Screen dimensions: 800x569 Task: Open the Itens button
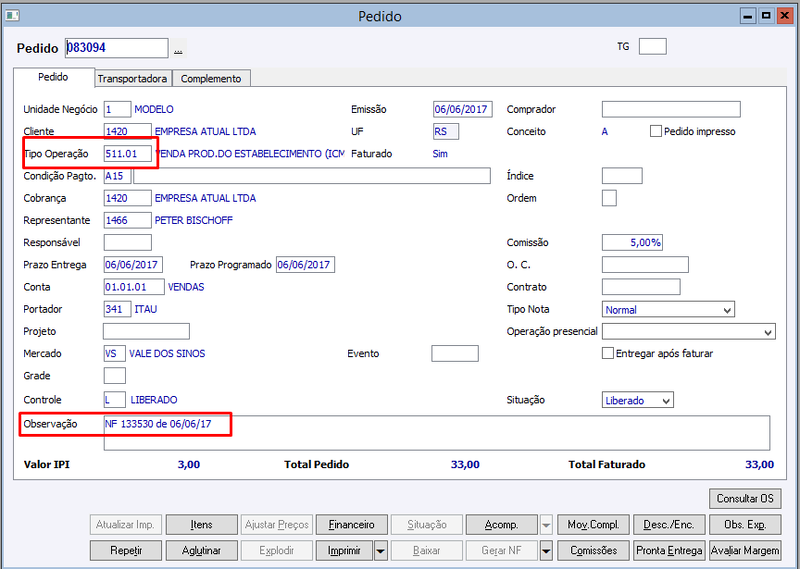202,525
